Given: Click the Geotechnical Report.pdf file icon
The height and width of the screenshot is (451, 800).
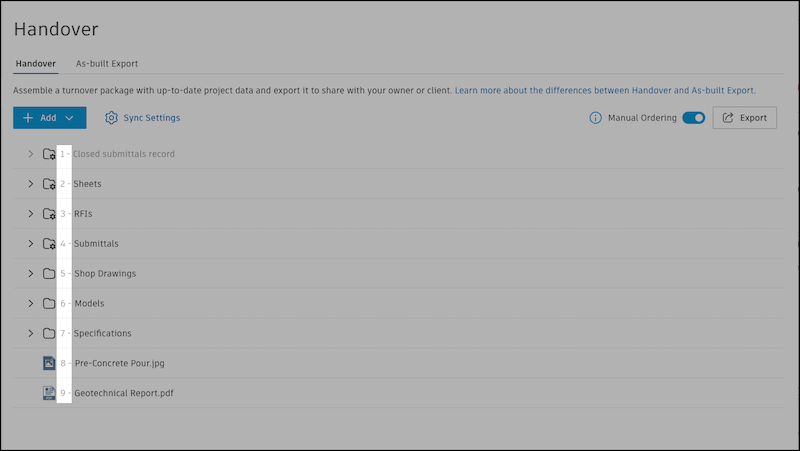Looking at the screenshot, I should (x=49, y=394).
